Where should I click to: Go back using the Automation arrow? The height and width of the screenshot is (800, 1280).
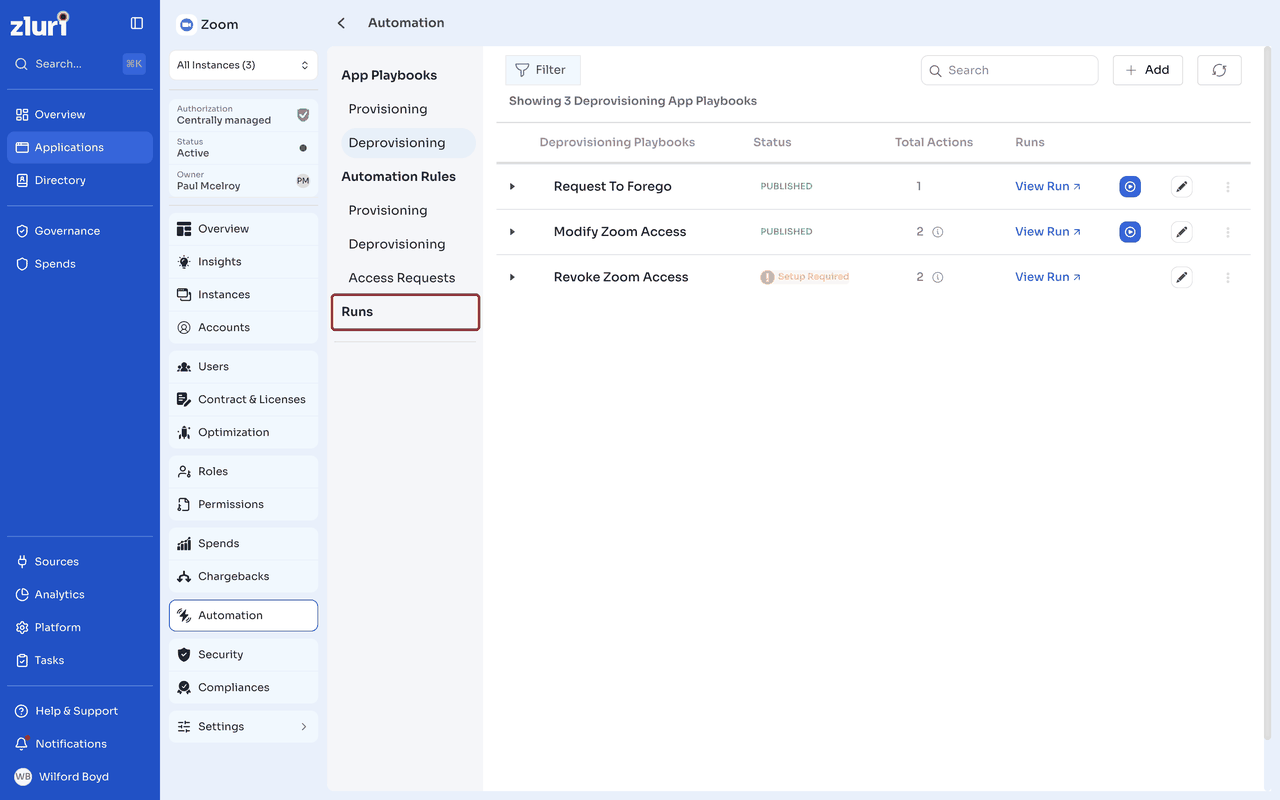[x=341, y=23]
